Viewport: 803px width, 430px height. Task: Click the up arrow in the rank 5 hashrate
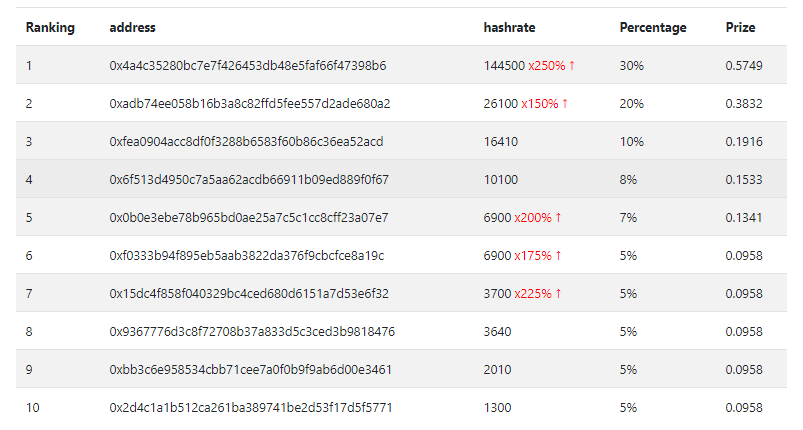(558, 218)
